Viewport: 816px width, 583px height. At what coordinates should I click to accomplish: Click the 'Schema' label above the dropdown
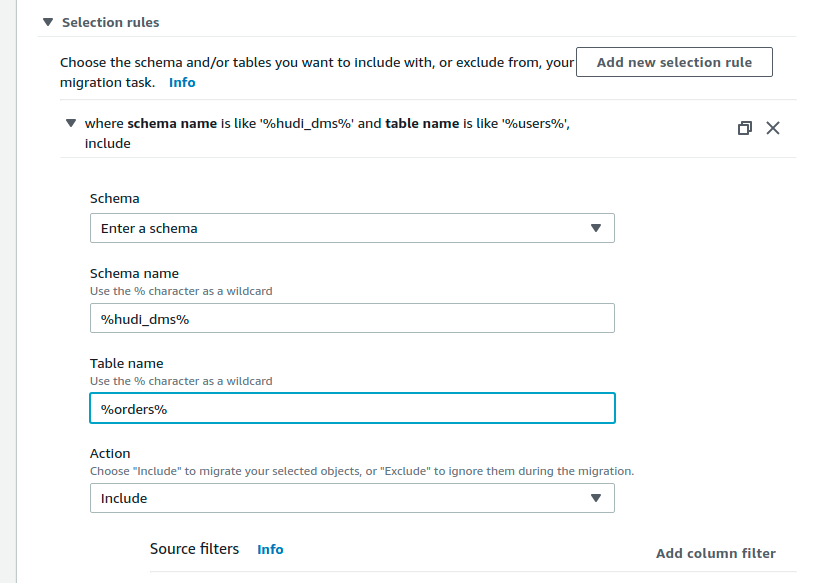pyautogui.click(x=114, y=198)
